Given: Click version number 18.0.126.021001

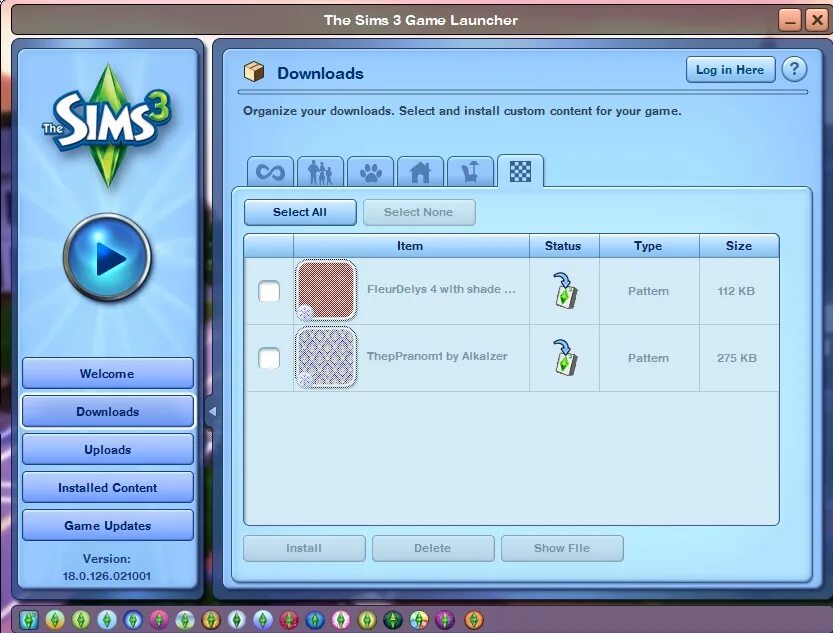Looking at the screenshot, I should point(107,576).
